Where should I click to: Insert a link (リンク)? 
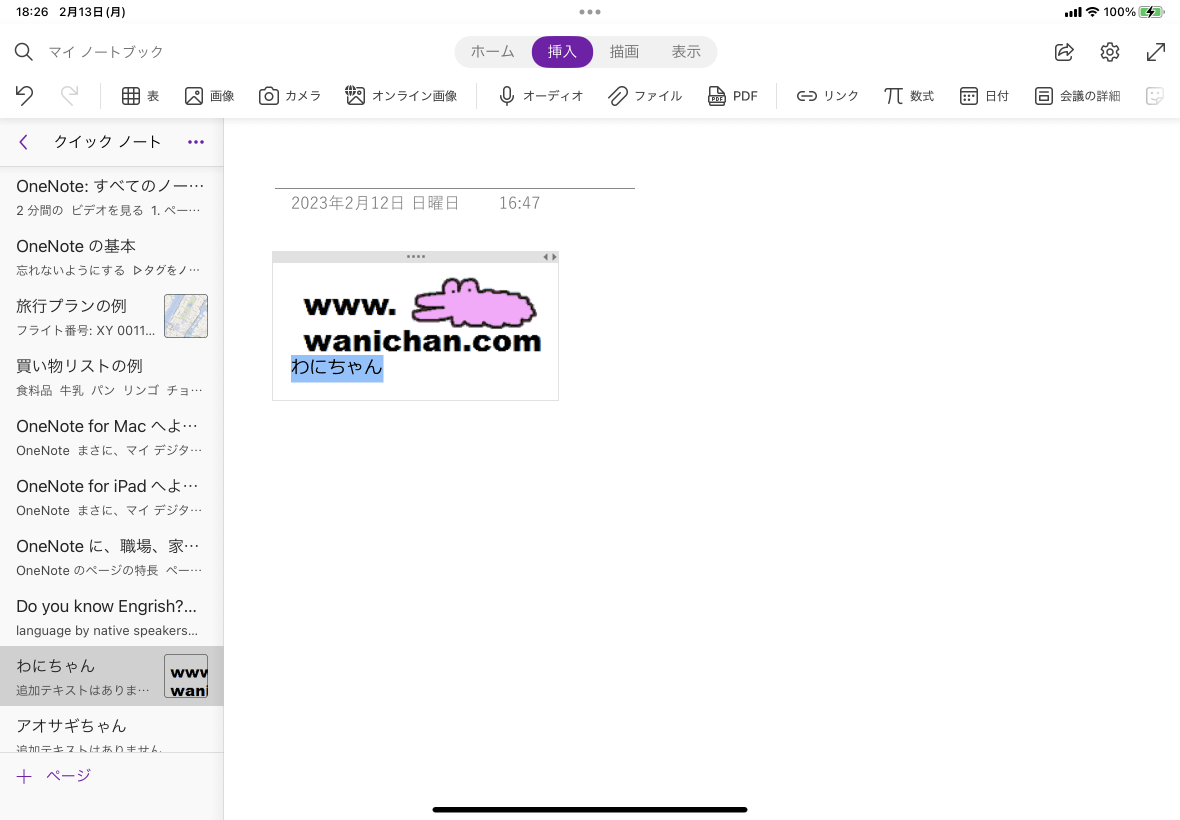click(x=827, y=96)
